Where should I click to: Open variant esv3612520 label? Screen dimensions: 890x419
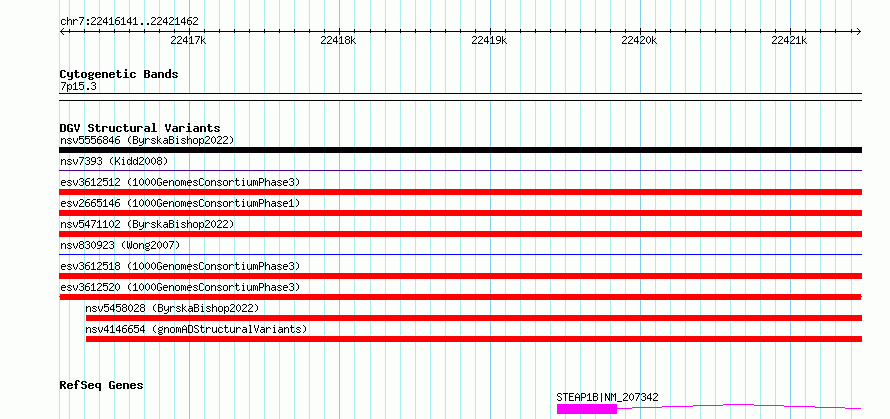[180, 287]
